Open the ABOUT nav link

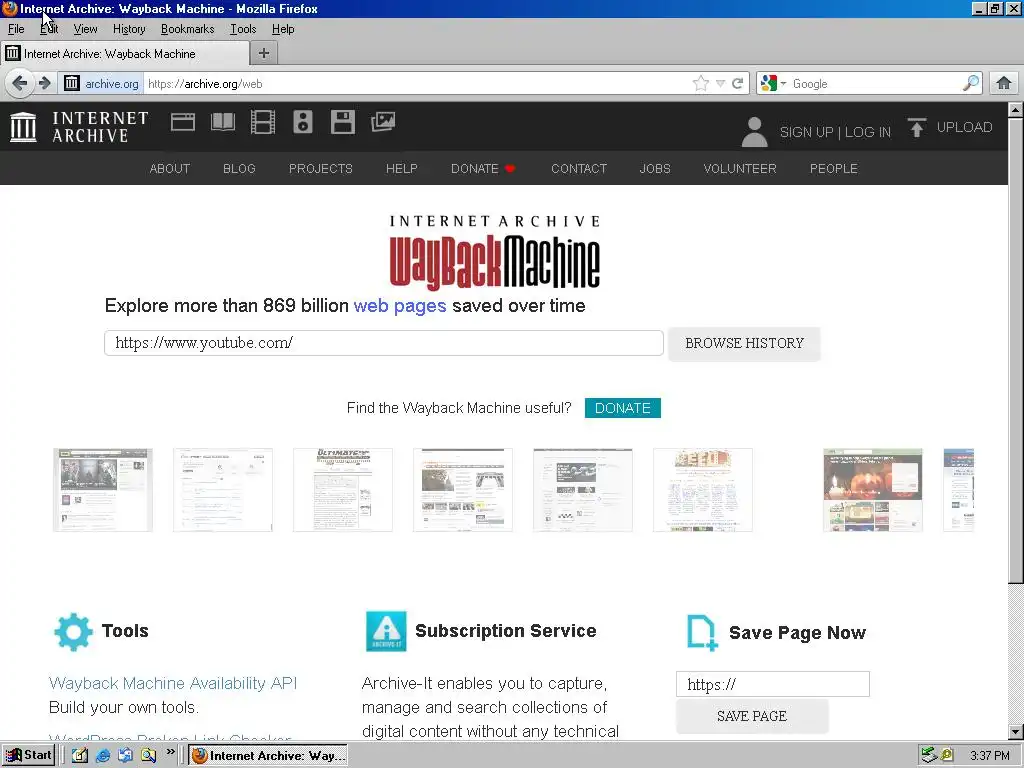[x=170, y=168]
